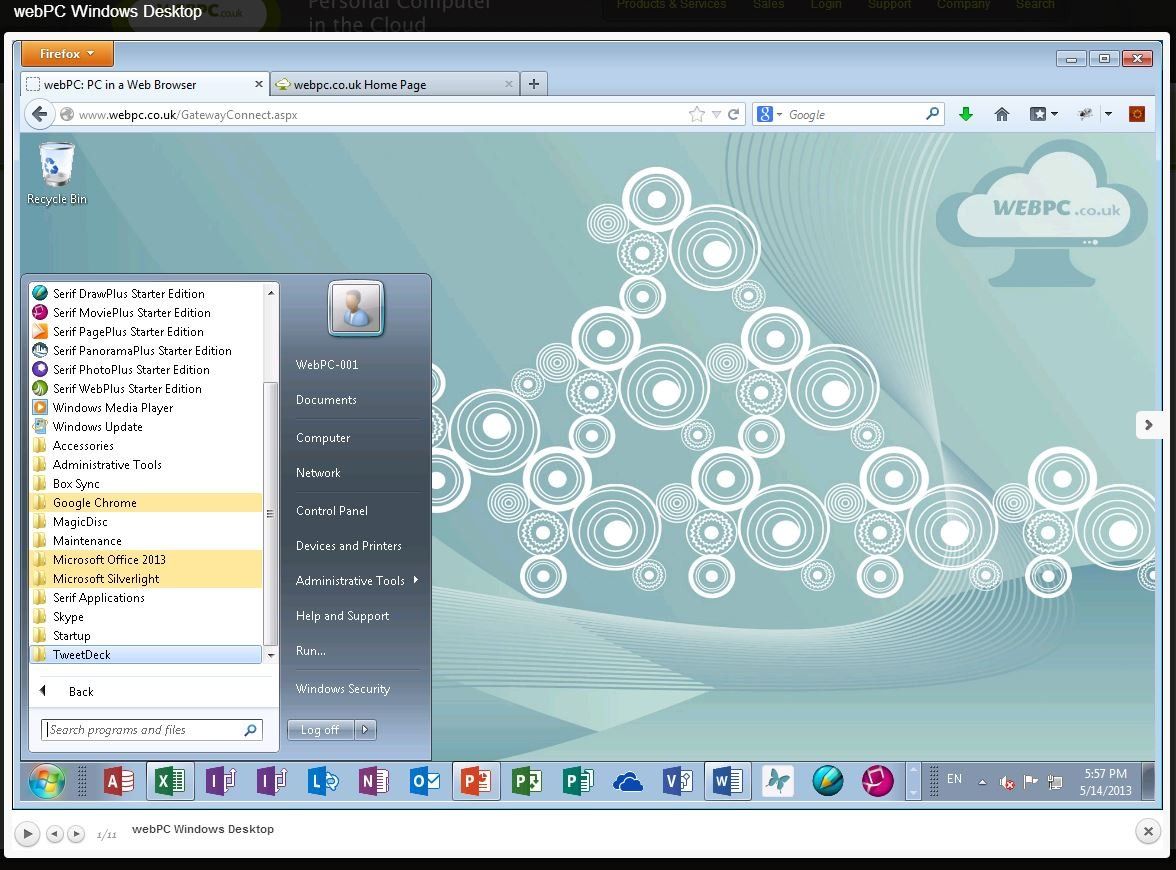This screenshot has width=1176, height=870.
Task: Expand the Google Chrome folder
Action: click(146, 502)
